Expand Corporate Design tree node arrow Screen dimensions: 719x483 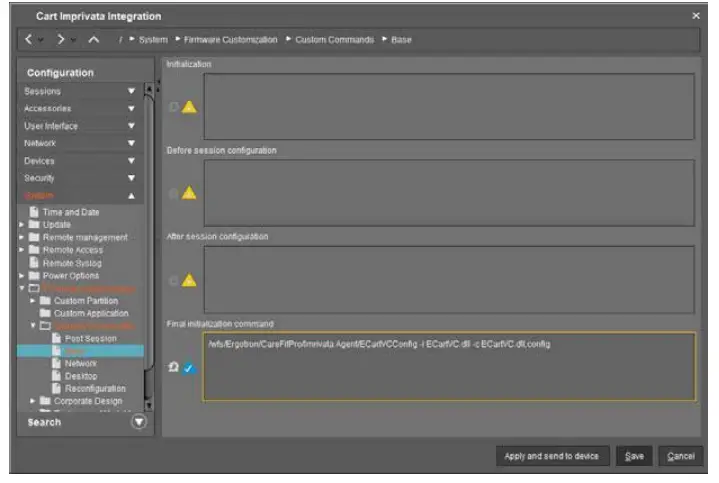[x=33, y=401]
